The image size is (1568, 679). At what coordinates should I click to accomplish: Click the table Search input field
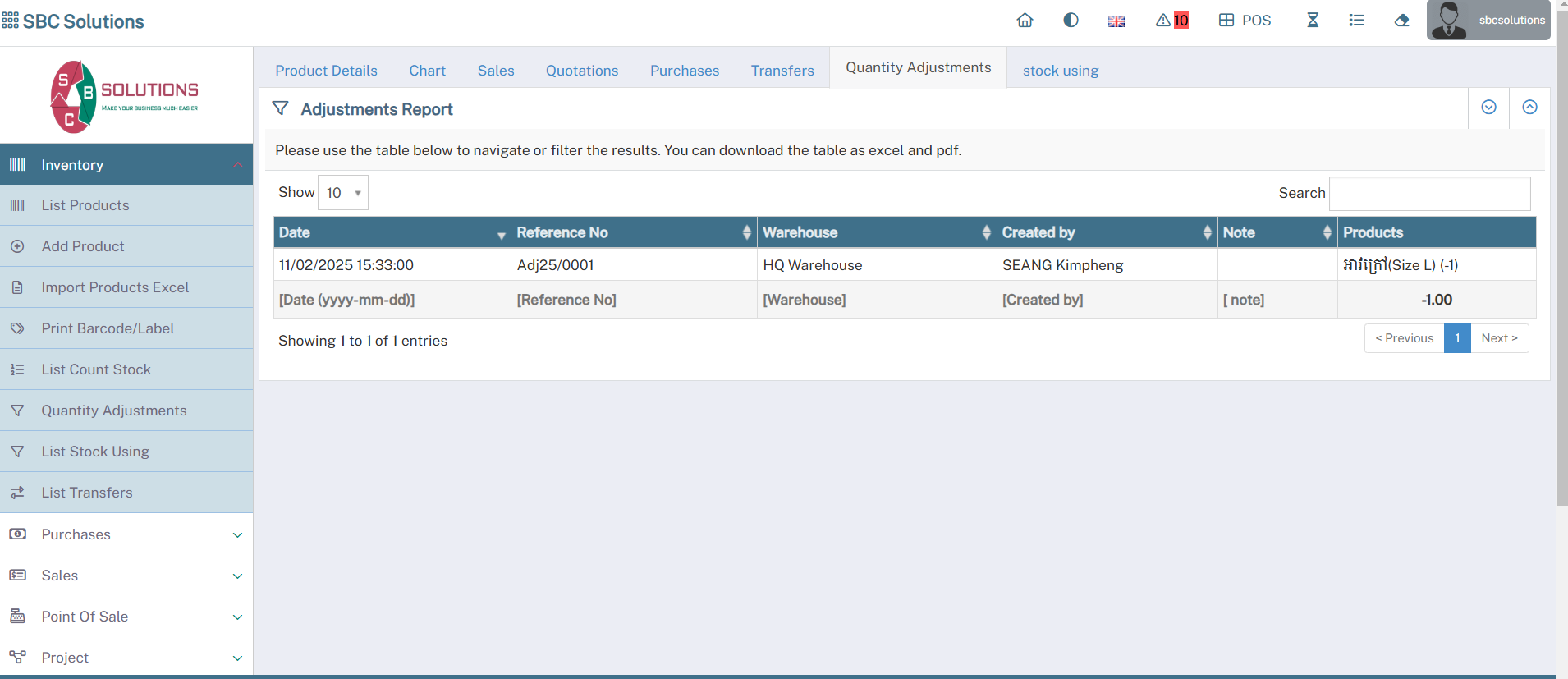(1429, 194)
